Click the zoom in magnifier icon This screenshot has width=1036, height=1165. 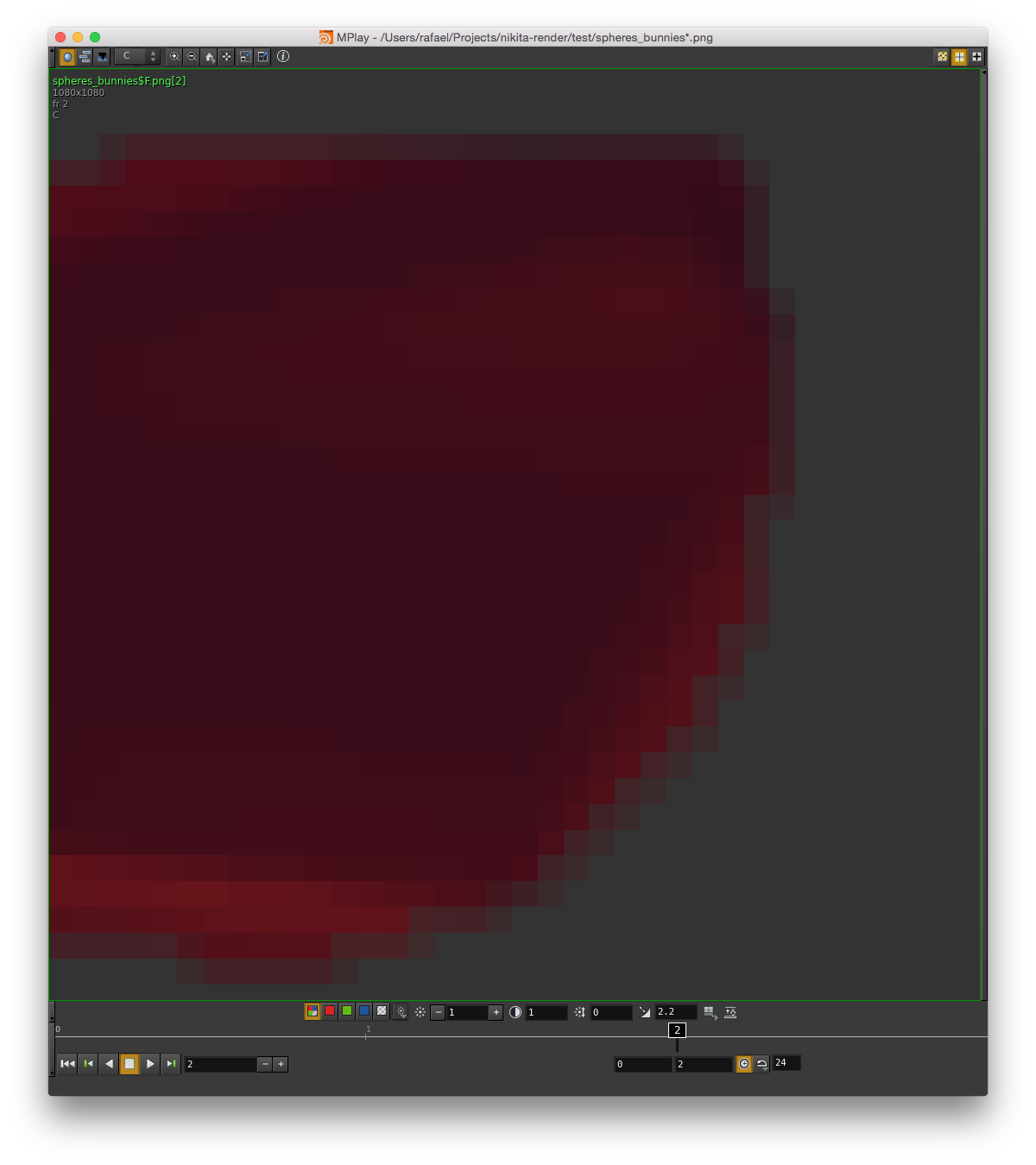(174, 56)
